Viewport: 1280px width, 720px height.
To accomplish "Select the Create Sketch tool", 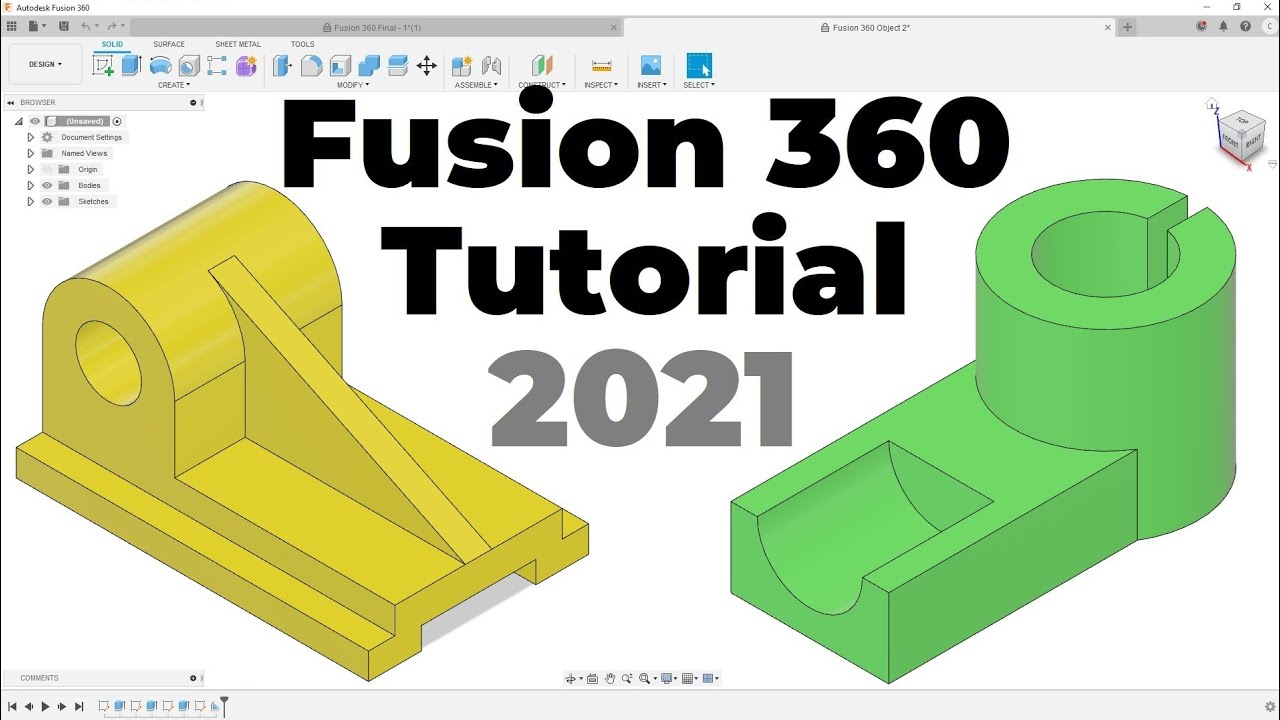I will click(x=103, y=66).
